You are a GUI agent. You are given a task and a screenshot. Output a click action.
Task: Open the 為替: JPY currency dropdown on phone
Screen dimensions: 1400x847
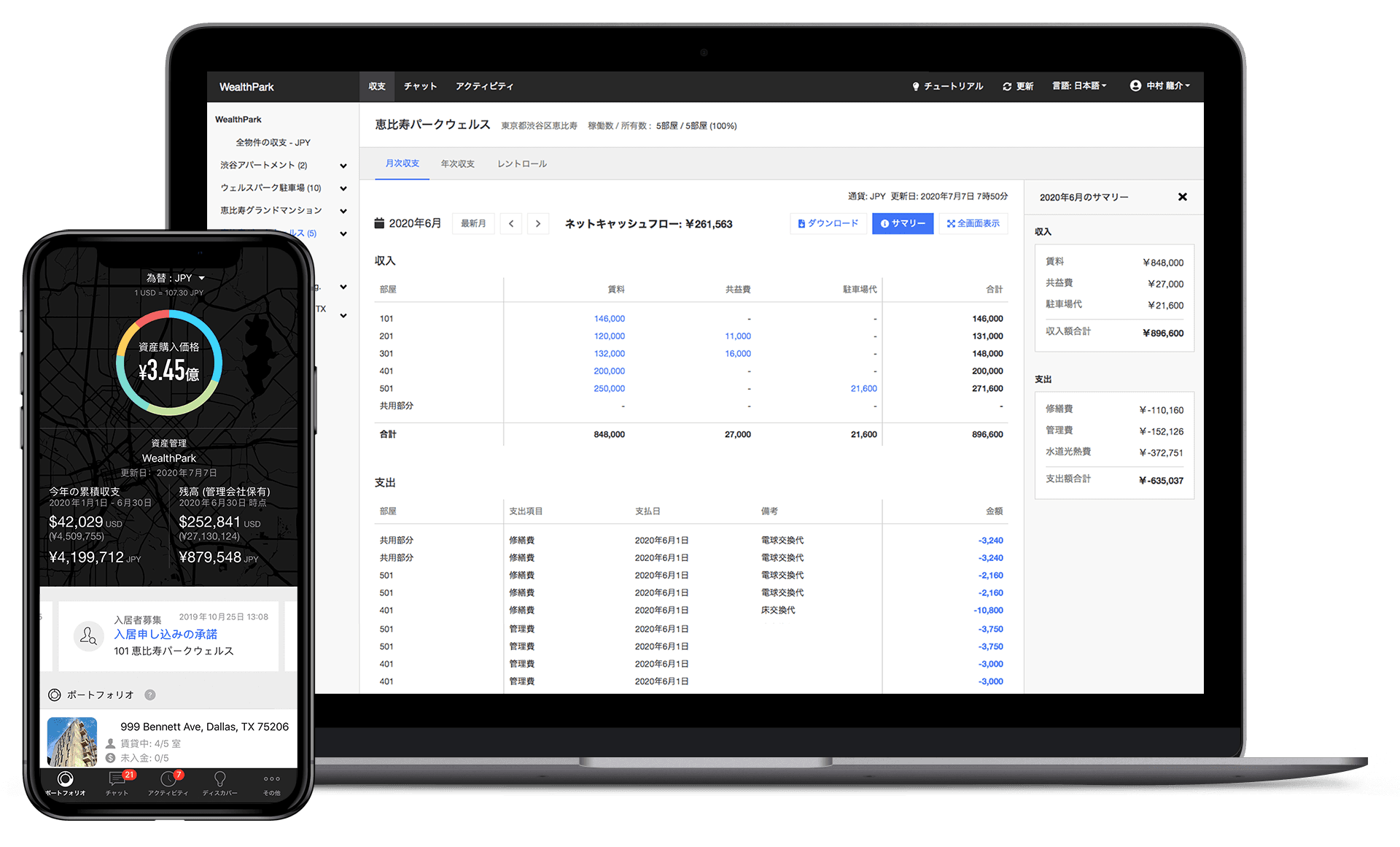[x=175, y=278]
